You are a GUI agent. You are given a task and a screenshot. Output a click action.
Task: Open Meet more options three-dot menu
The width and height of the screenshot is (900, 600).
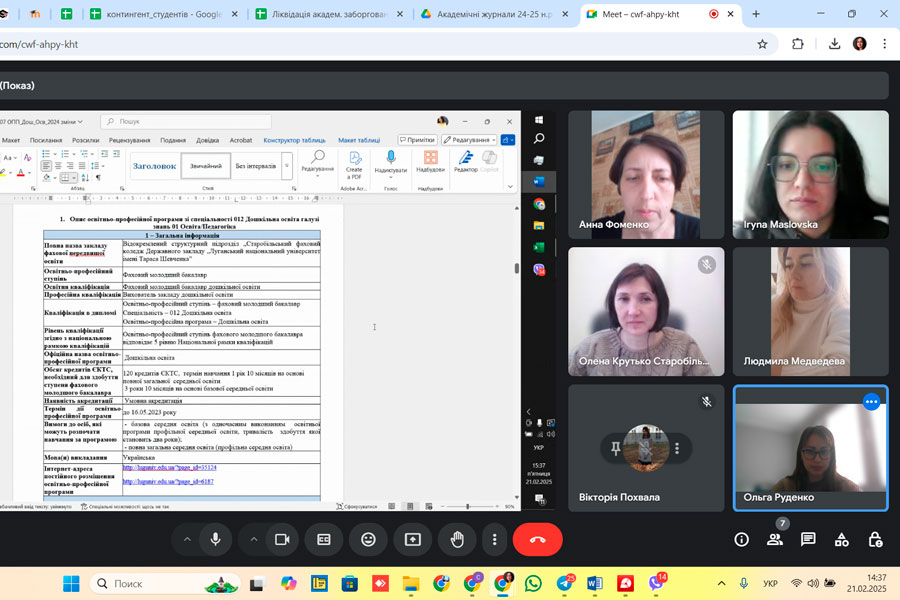(494, 540)
